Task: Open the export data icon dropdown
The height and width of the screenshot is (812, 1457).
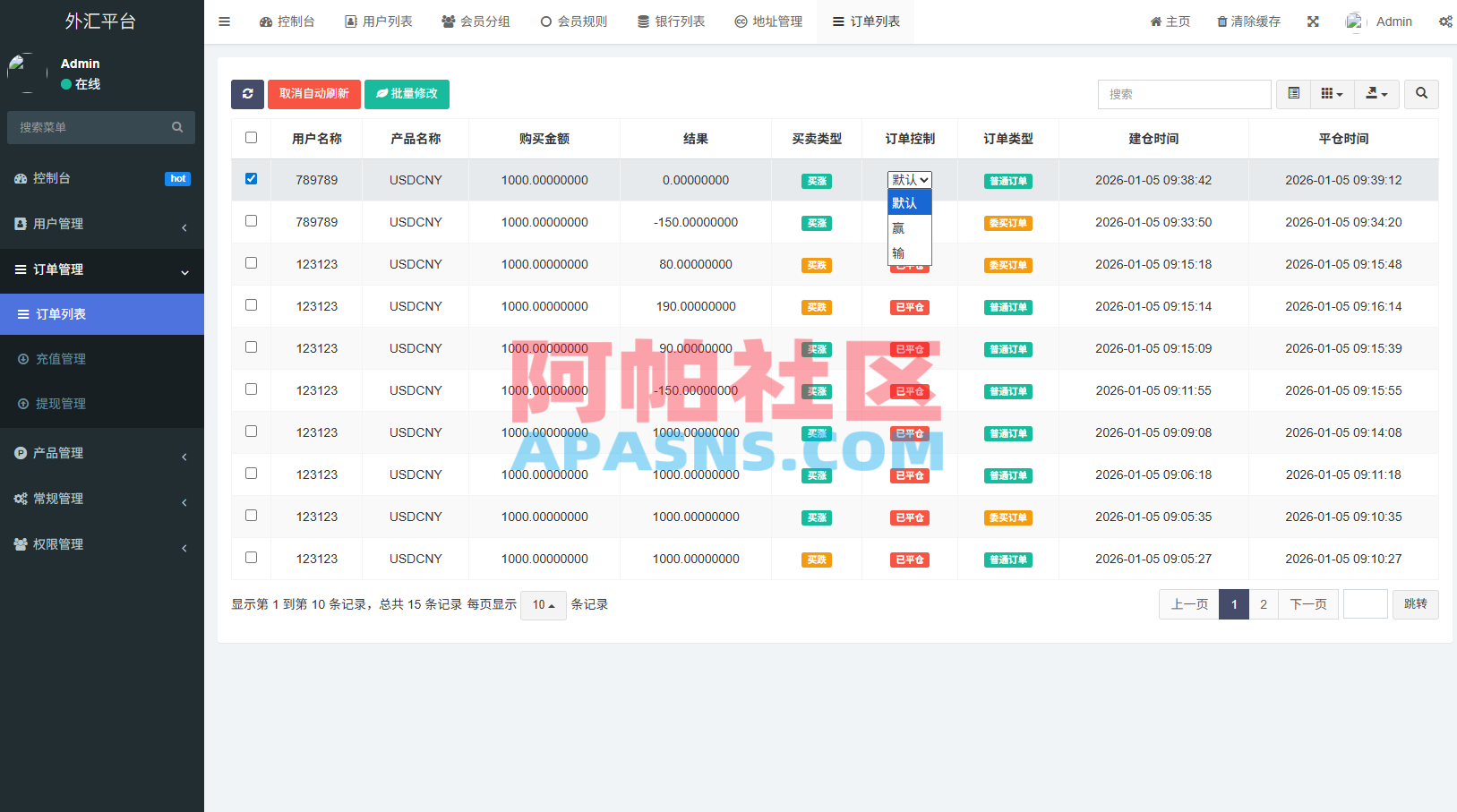Action: point(1376,94)
